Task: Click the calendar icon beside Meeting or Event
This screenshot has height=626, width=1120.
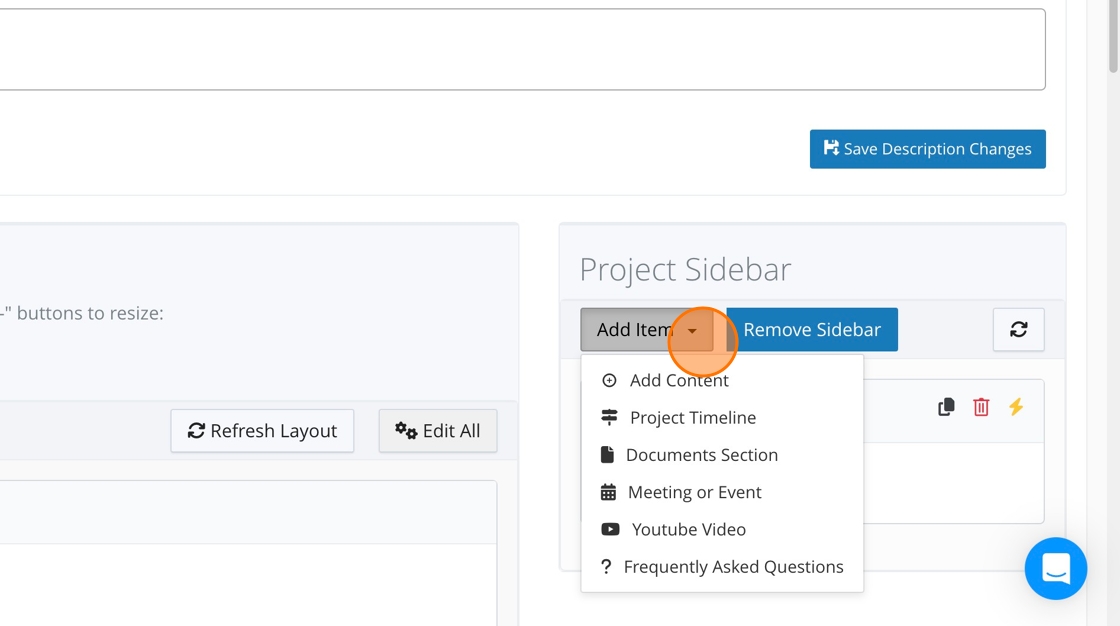Action: [608, 492]
